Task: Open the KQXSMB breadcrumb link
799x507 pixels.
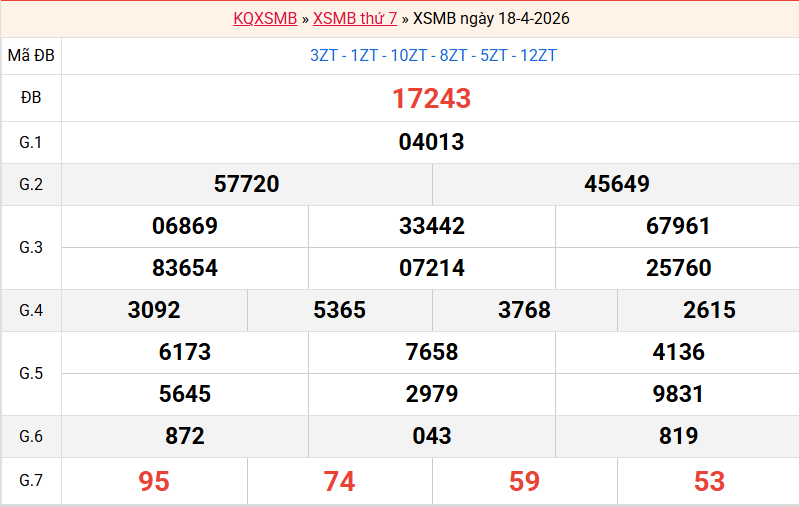Action: point(265,19)
